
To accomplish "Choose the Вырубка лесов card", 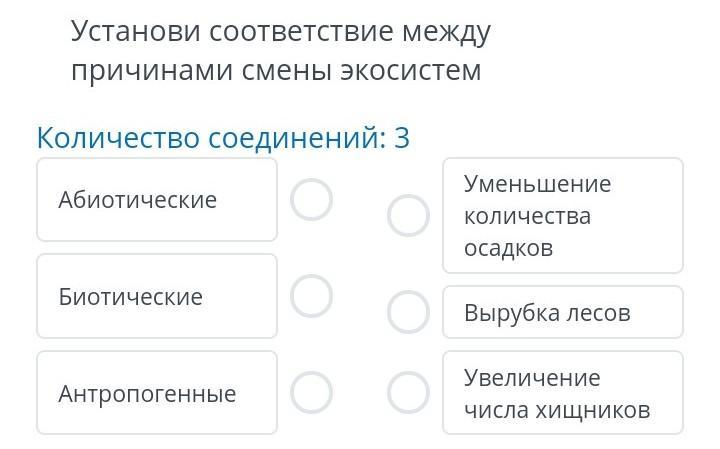I will tap(562, 313).
